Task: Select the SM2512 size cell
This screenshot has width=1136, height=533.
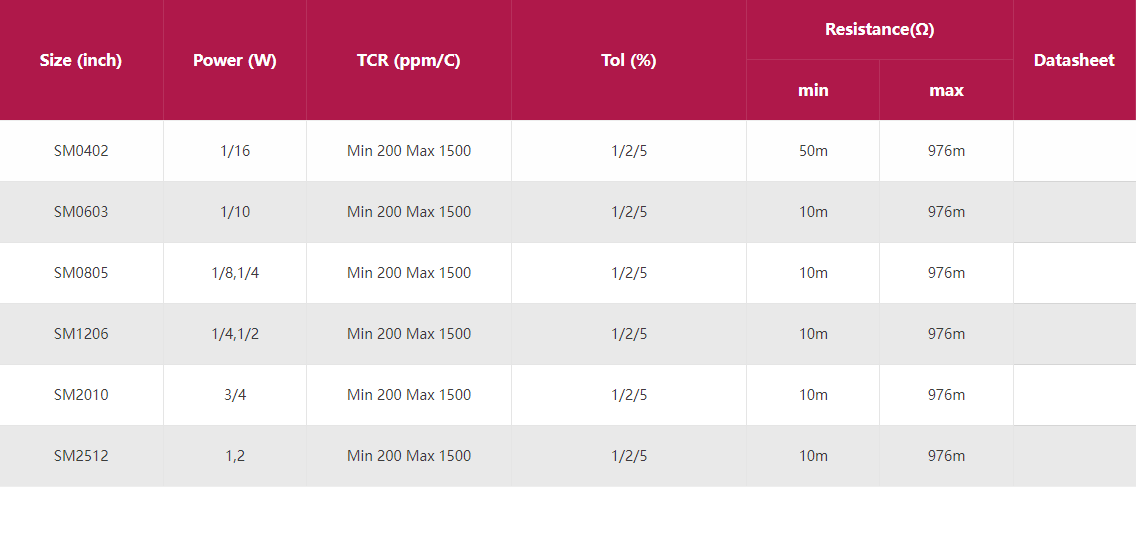Action: 81,456
